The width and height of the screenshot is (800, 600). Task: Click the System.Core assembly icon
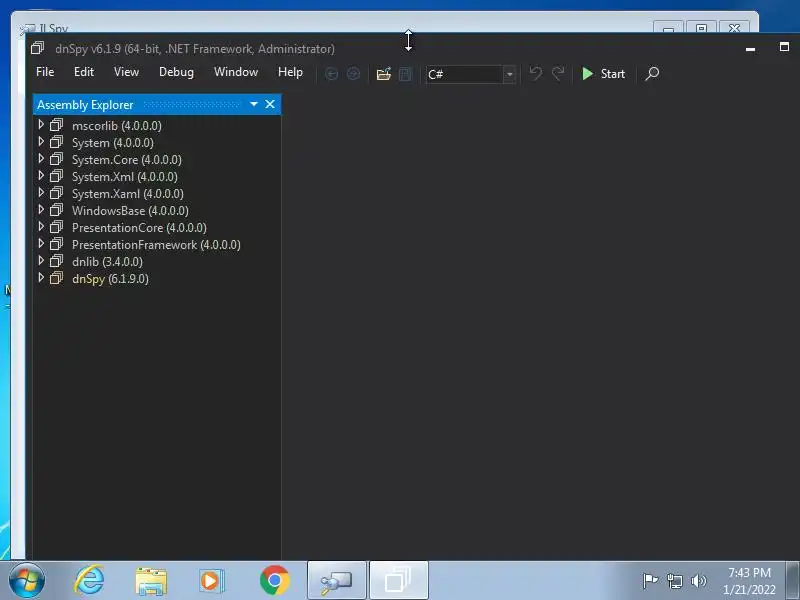pos(56,159)
